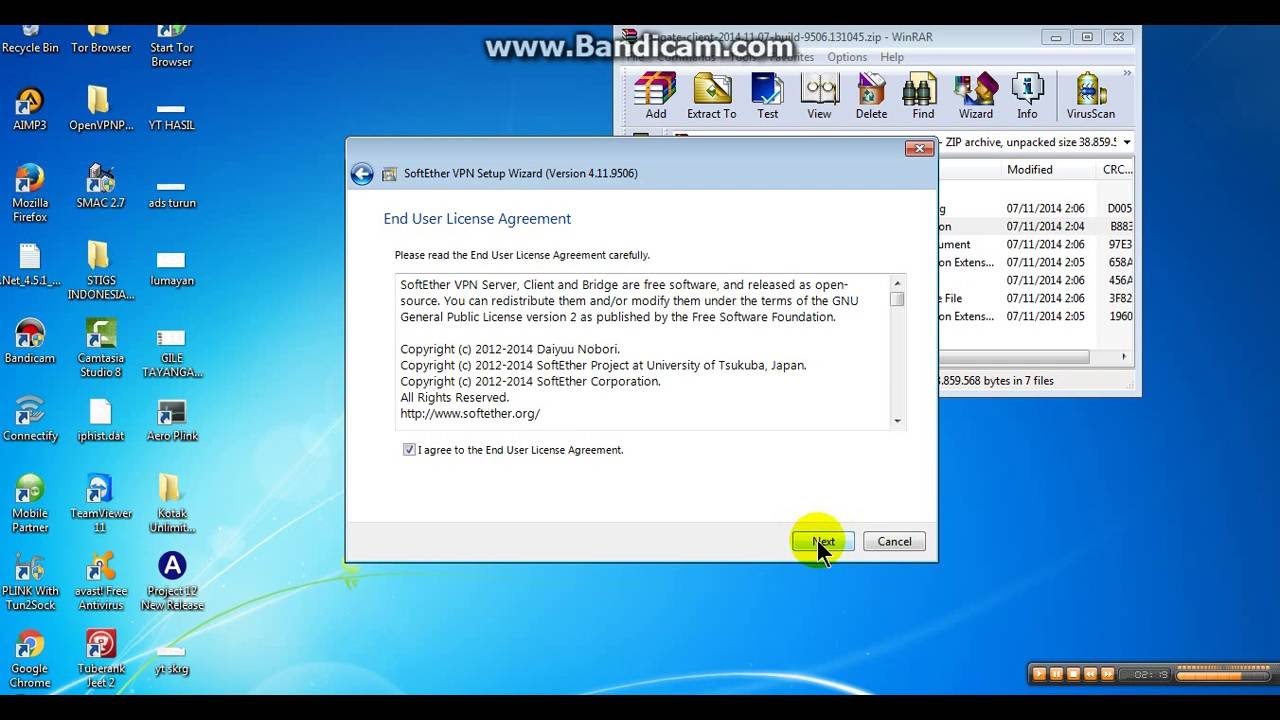Click Stop on the mini audio player
The height and width of the screenshot is (720, 1280).
click(1073, 675)
